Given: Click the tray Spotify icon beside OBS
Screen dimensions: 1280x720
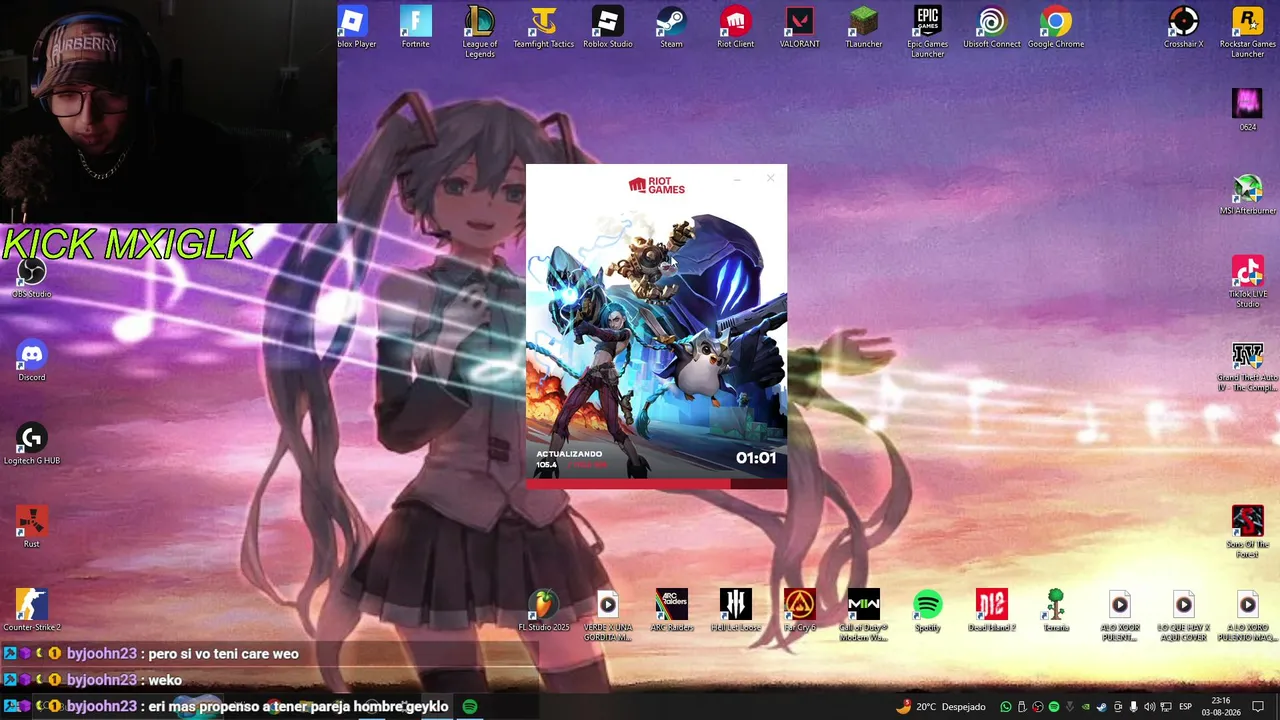Looking at the screenshot, I should click(1054, 706).
